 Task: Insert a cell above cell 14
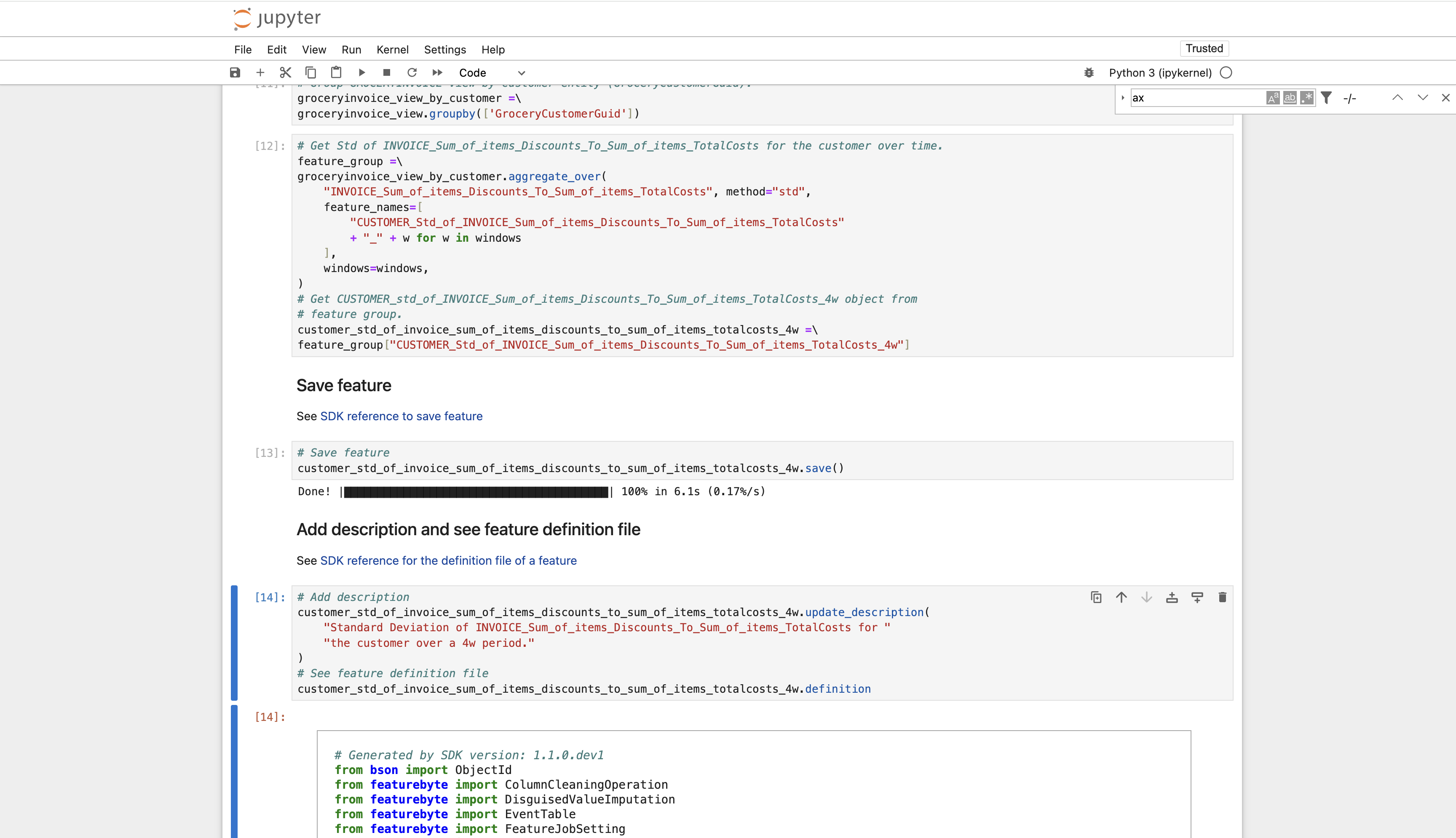pos(1172,598)
